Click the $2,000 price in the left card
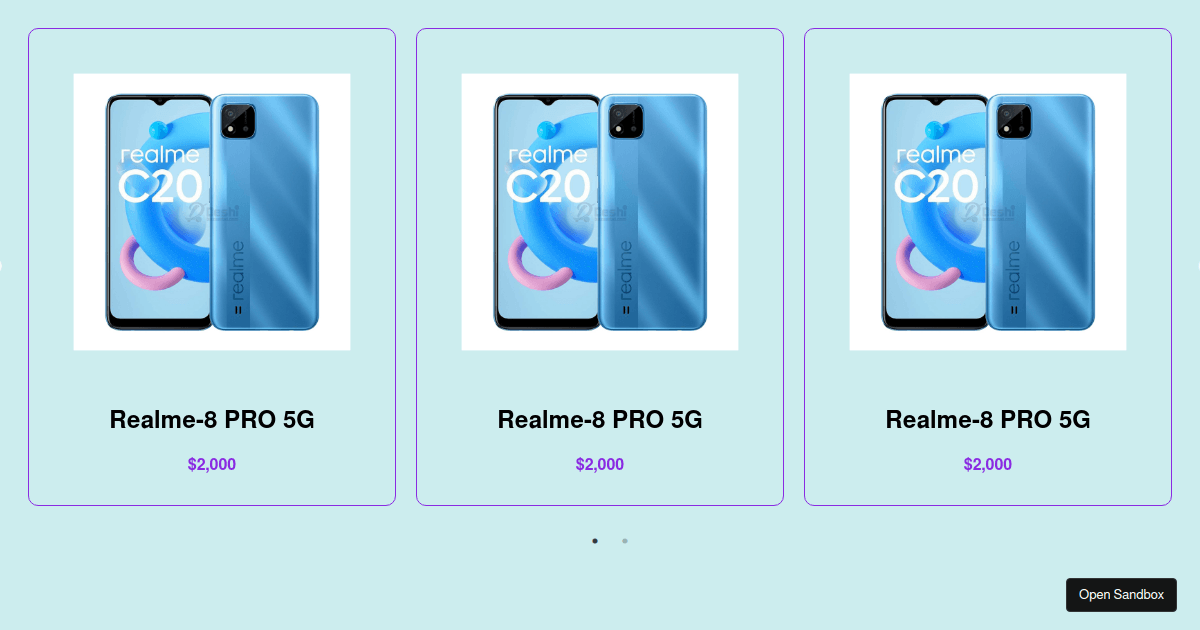The image size is (1200, 630). 212,464
